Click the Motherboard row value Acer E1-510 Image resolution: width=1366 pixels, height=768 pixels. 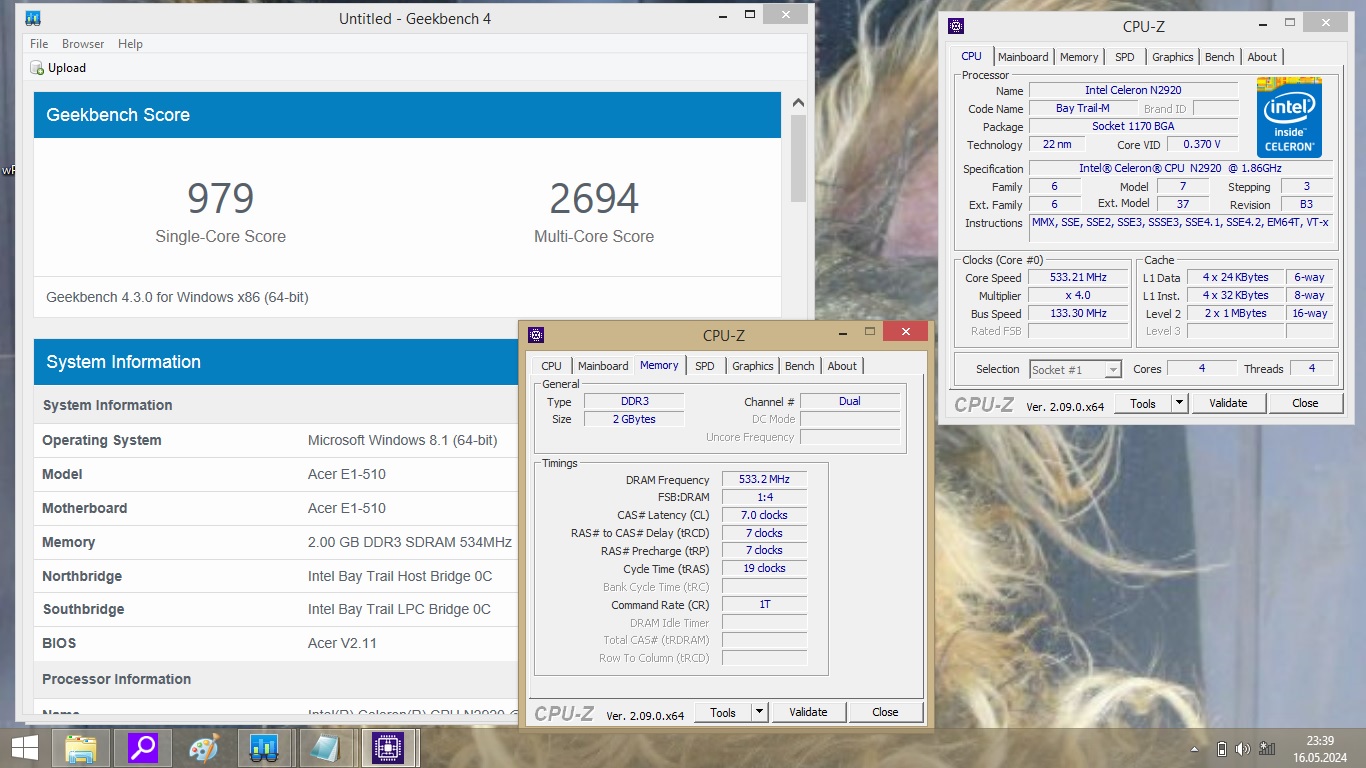tap(347, 508)
